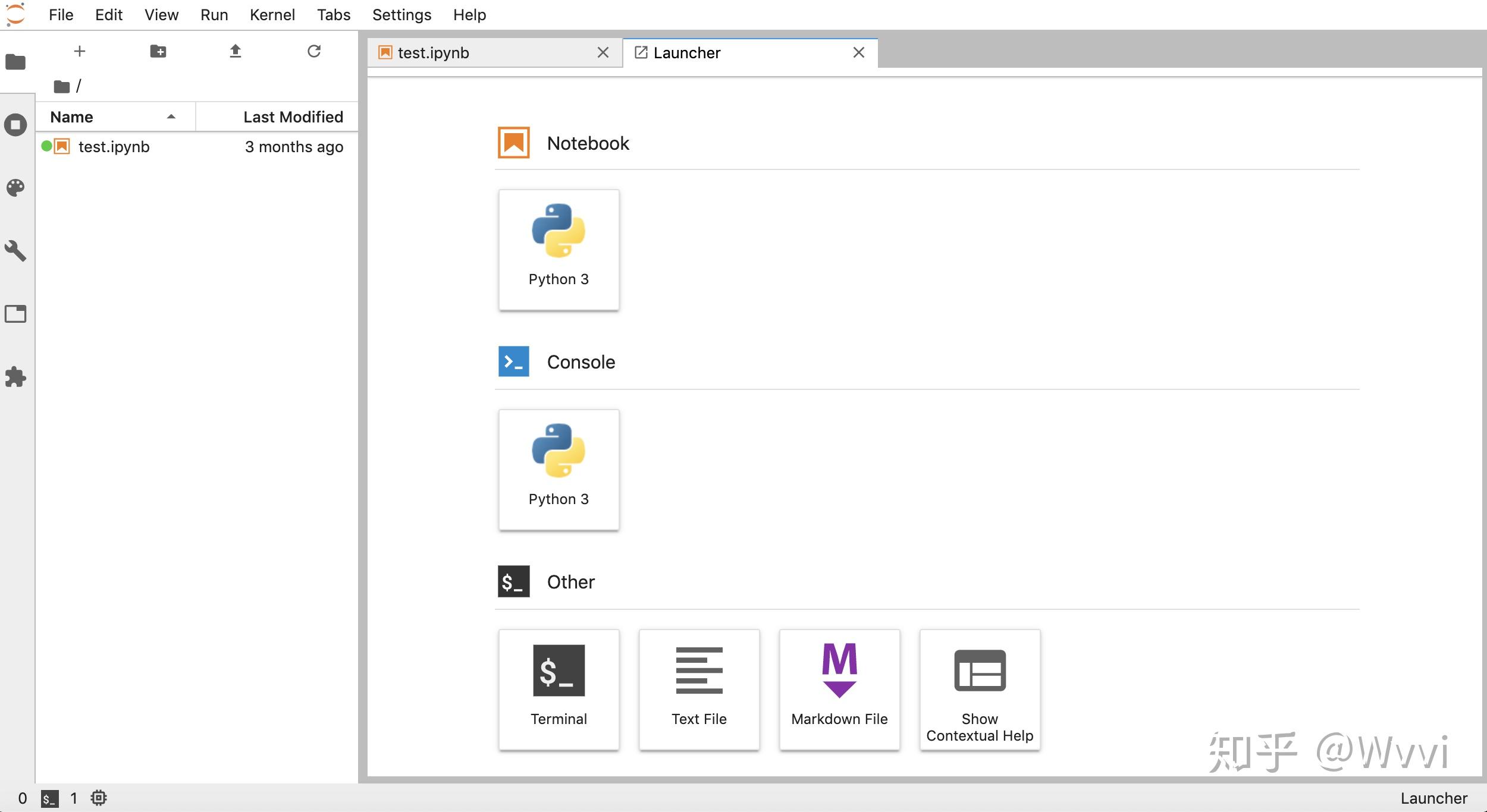The height and width of the screenshot is (812, 1487).
Task: Click the Upload Files icon
Action: (x=236, y=52)
